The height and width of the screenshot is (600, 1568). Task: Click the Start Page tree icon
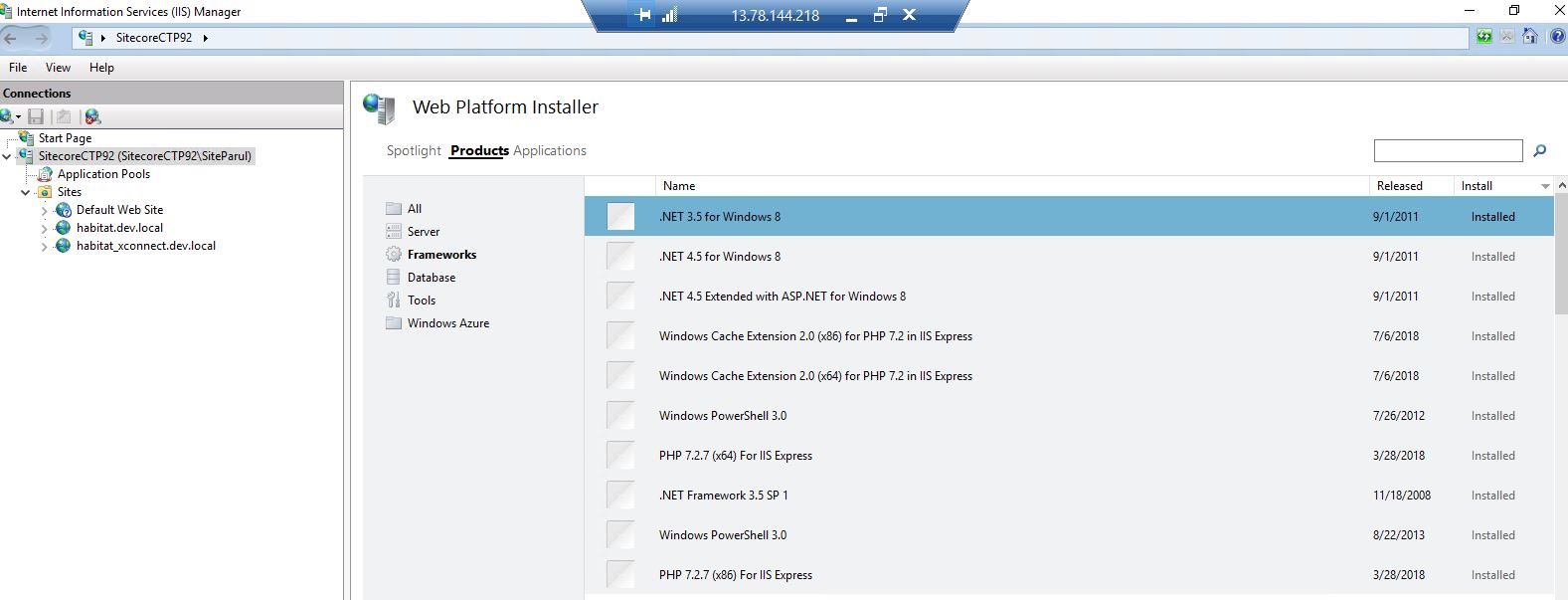(x=26, y=137)
